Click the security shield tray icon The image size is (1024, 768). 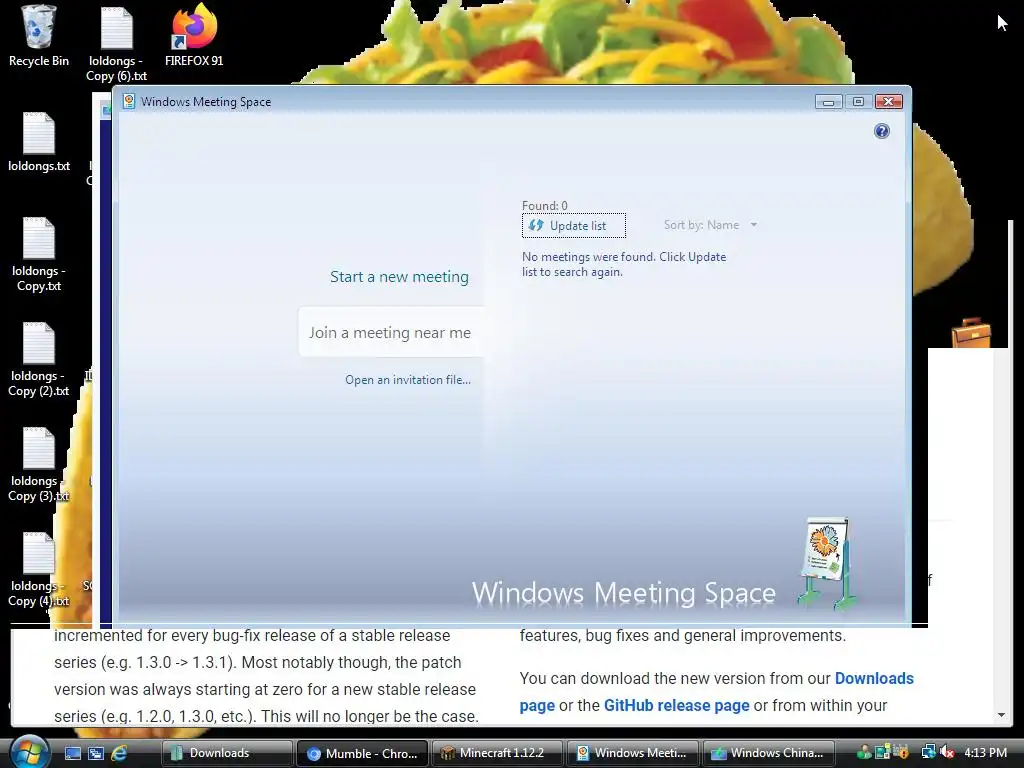click(x=903, y=753)
